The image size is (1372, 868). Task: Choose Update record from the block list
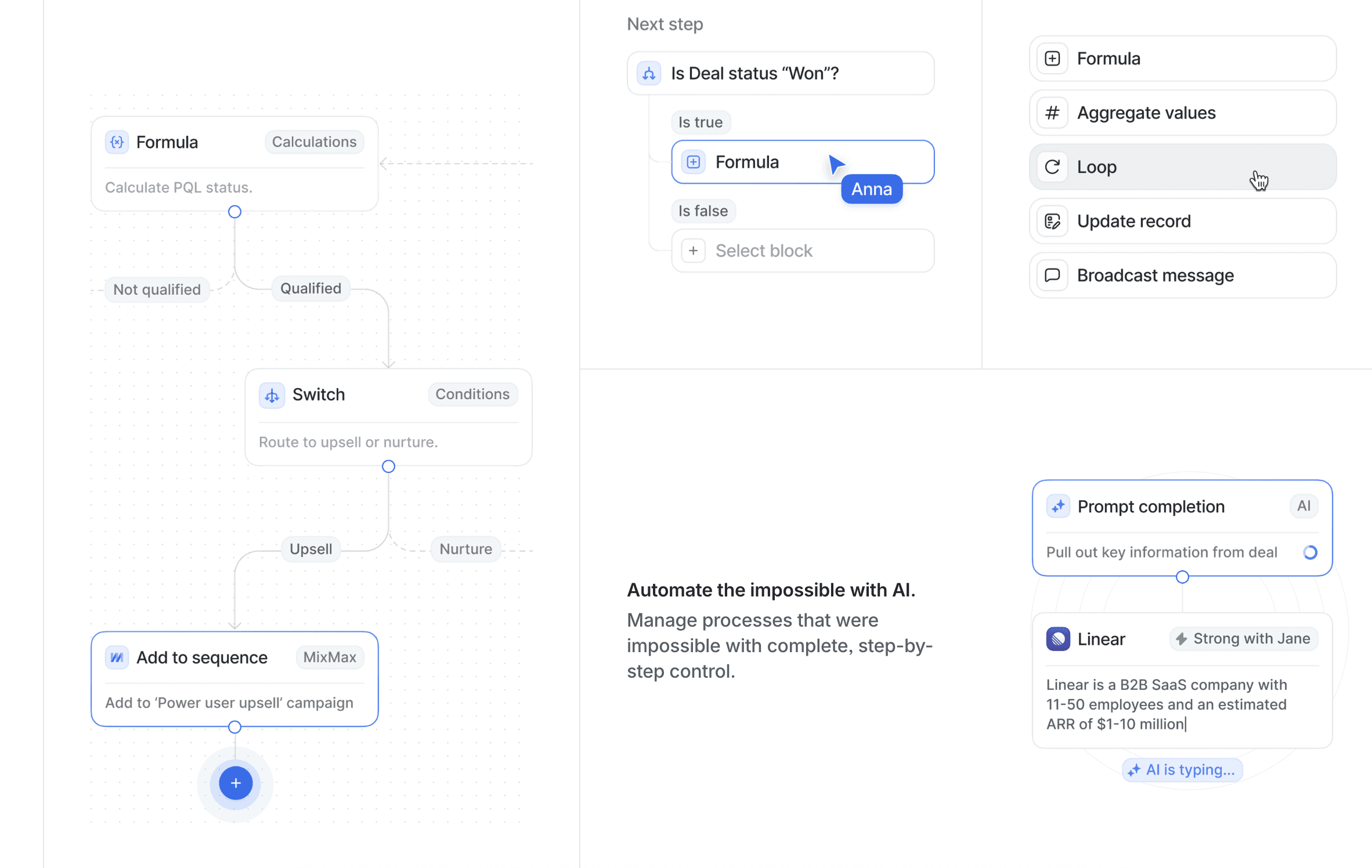tap(1183, 221)
